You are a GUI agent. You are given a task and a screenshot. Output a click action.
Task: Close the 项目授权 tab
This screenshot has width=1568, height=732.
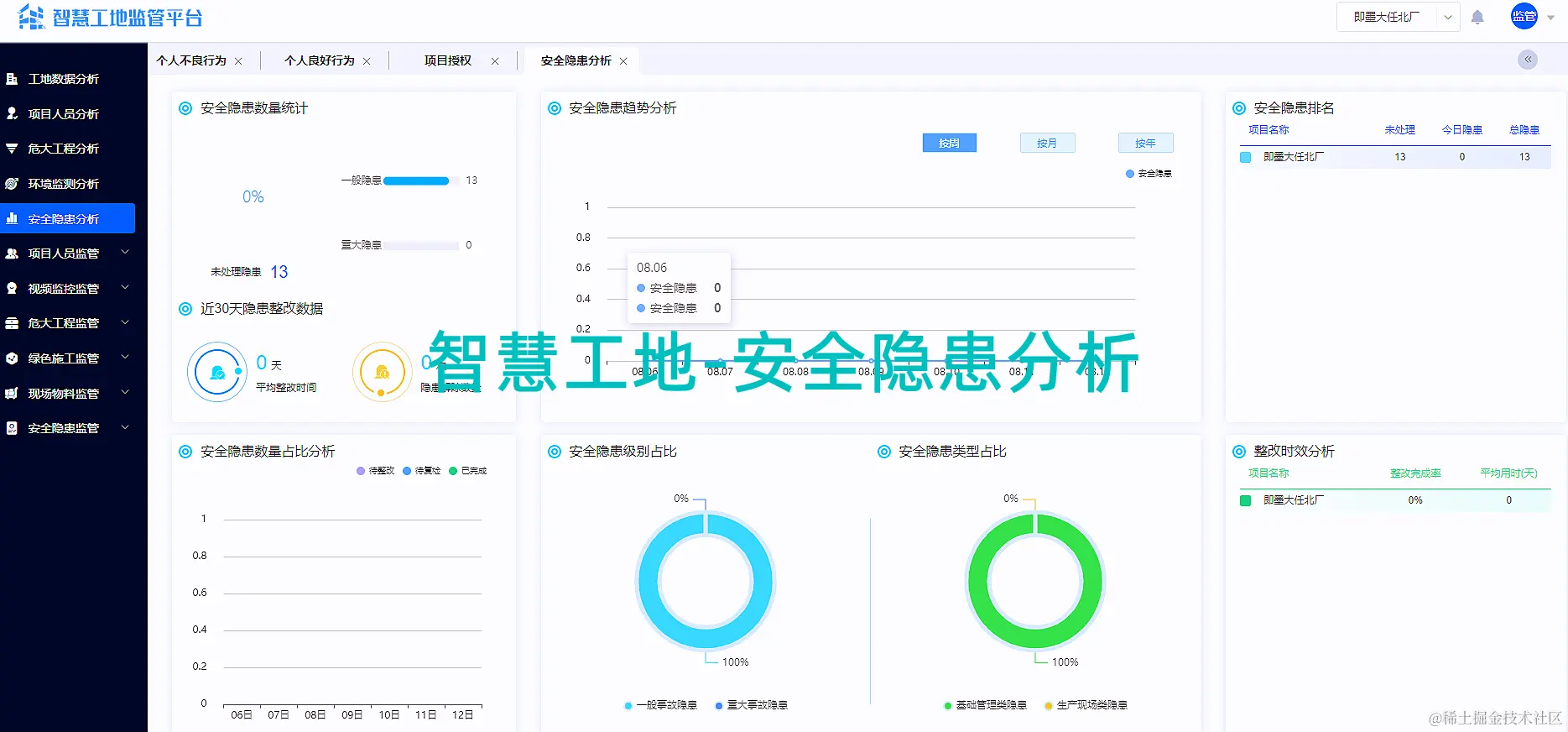495,61
